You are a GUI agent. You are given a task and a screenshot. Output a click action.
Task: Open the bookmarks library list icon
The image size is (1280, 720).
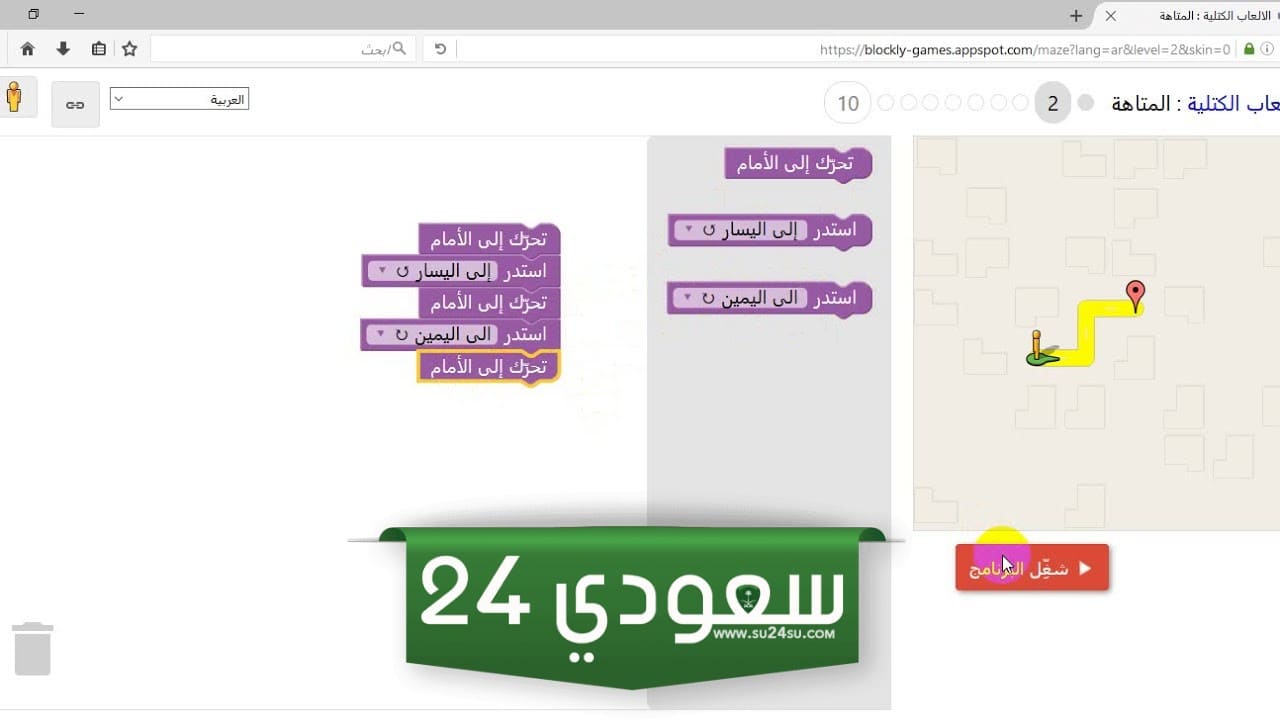pos(98,49)
